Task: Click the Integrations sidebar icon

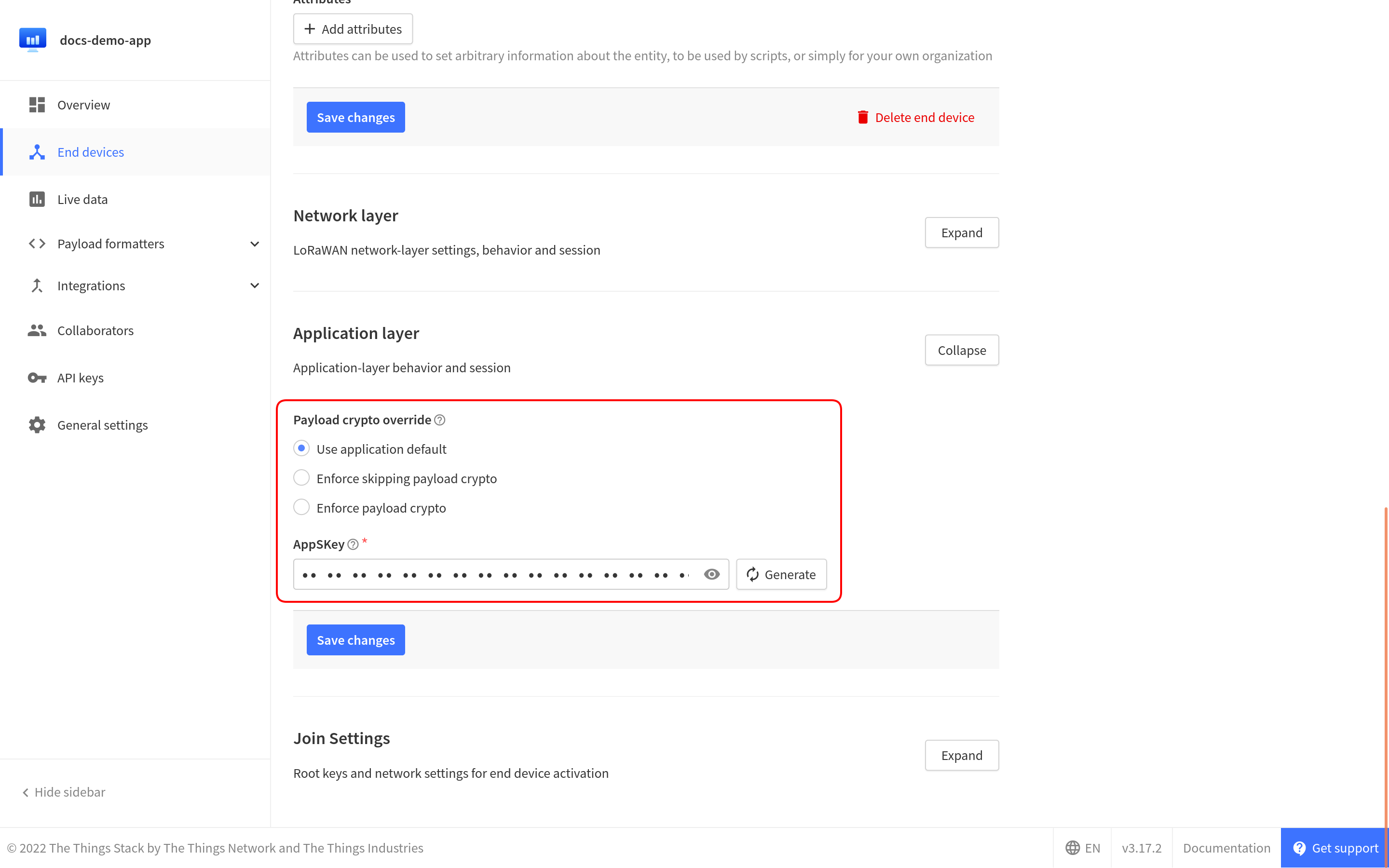Action: pos(36,285)
